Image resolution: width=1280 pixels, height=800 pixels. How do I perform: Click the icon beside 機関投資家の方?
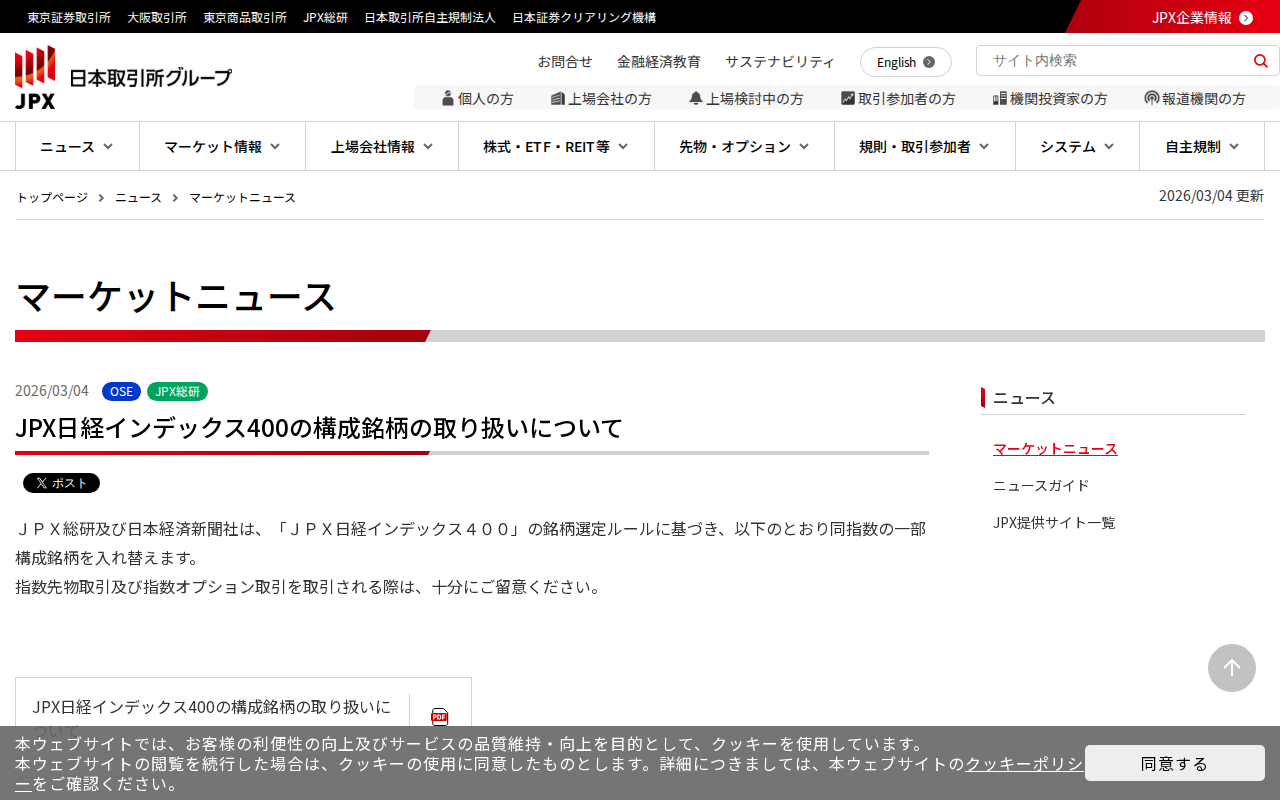[x=999, y=98]
